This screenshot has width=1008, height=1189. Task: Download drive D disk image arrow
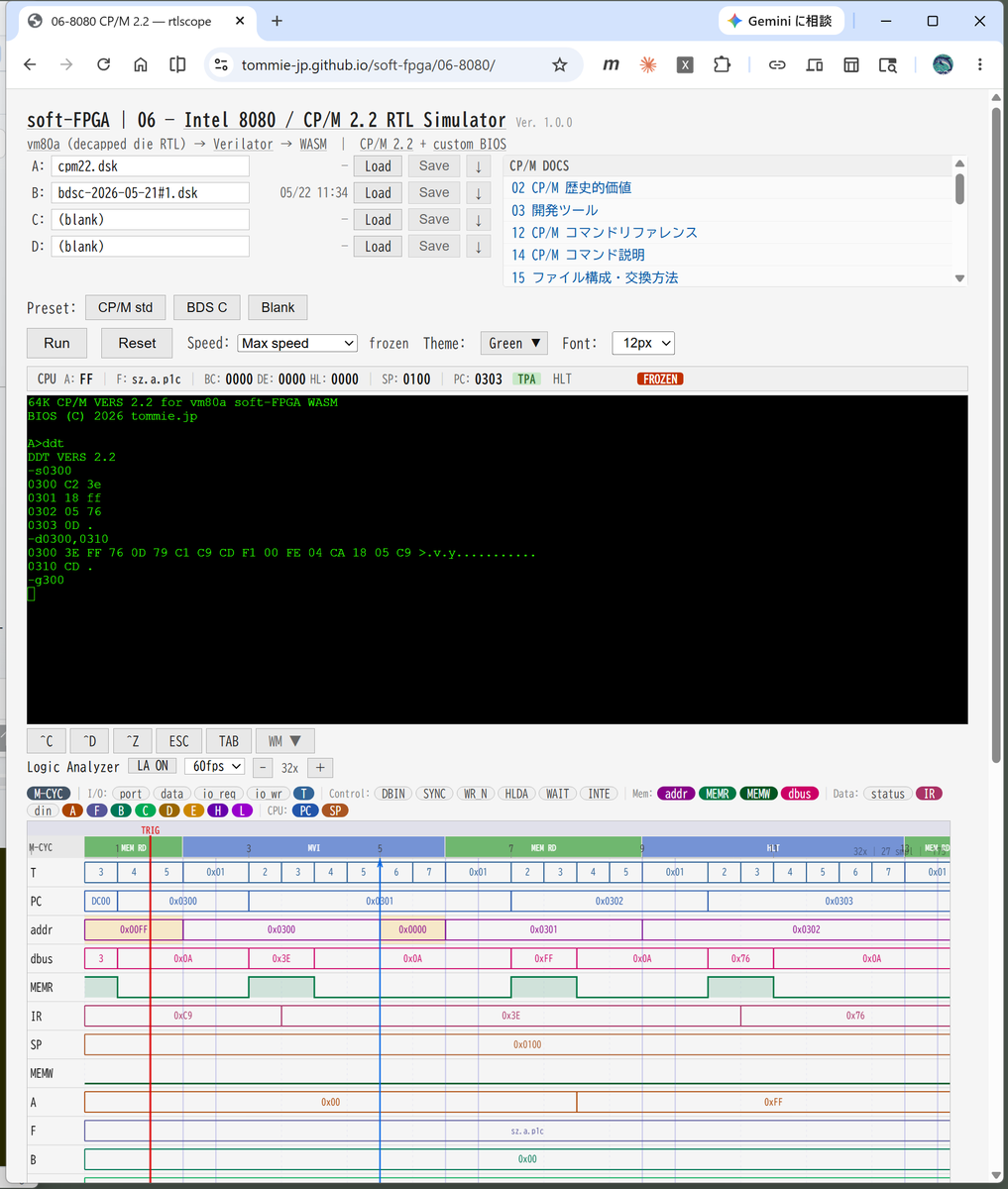478,247
